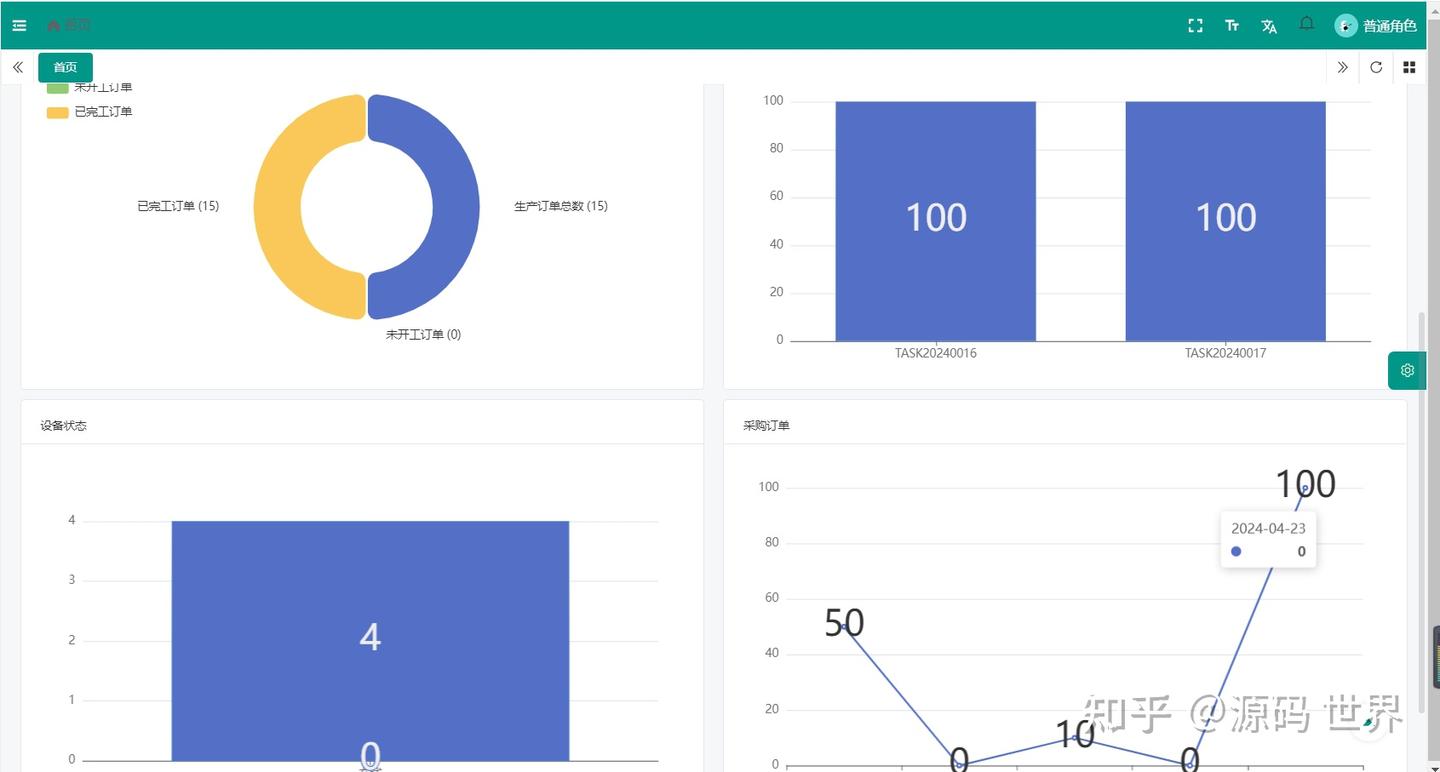The image size is (1440, 772).
Task: Select the 首页 tab
Action: pos(64,67)
